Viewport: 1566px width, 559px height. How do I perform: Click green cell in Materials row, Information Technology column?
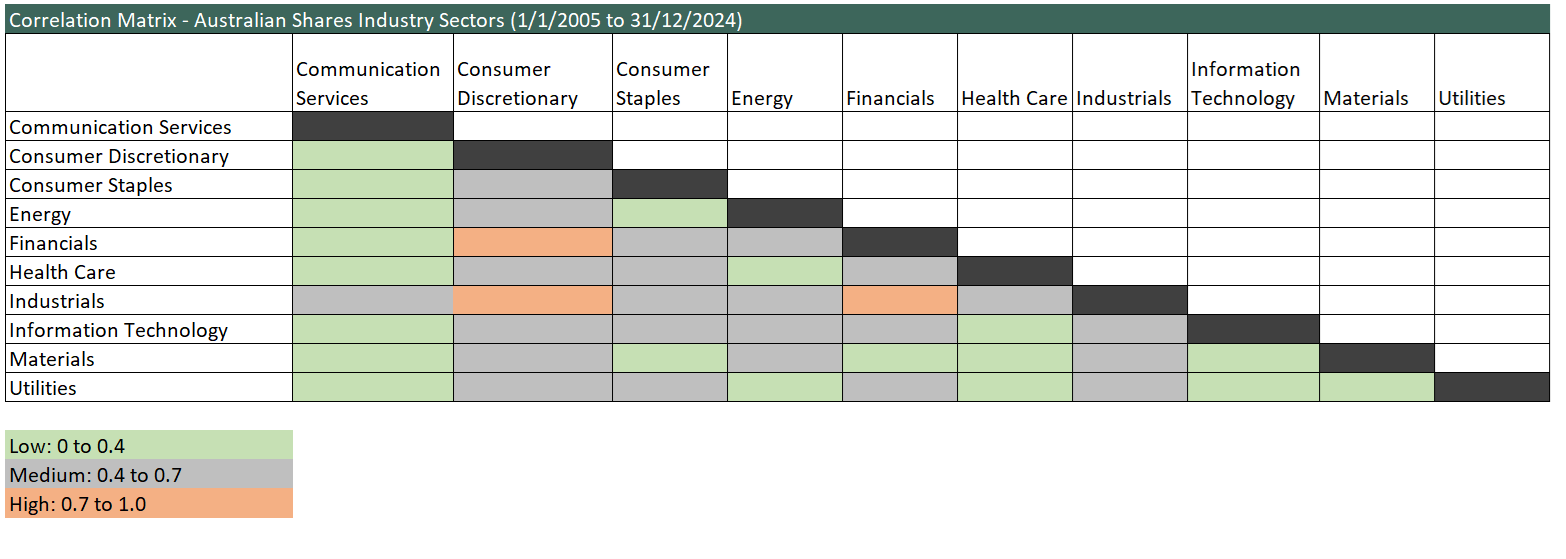(1254, 359)
